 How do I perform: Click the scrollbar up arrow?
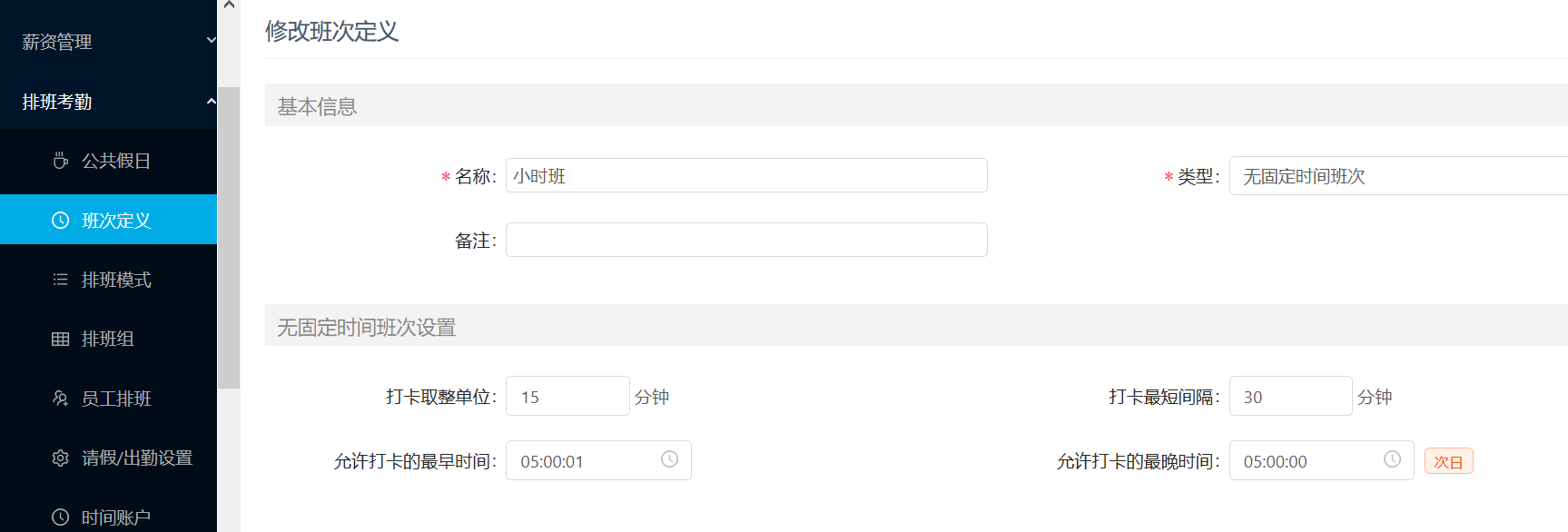pos(229,5)
